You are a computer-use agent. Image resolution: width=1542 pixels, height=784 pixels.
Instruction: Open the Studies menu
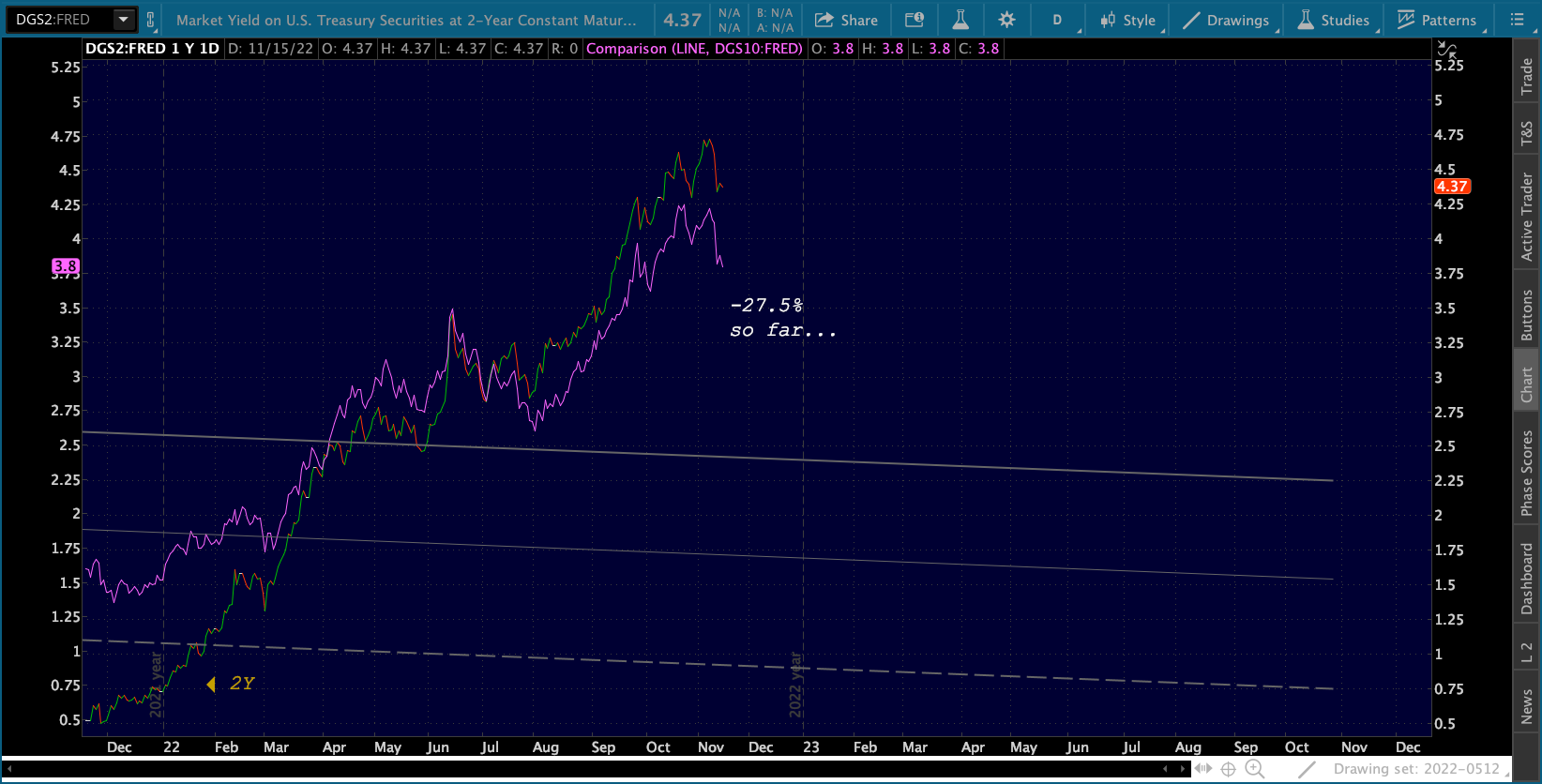[x=1333, y=20]
